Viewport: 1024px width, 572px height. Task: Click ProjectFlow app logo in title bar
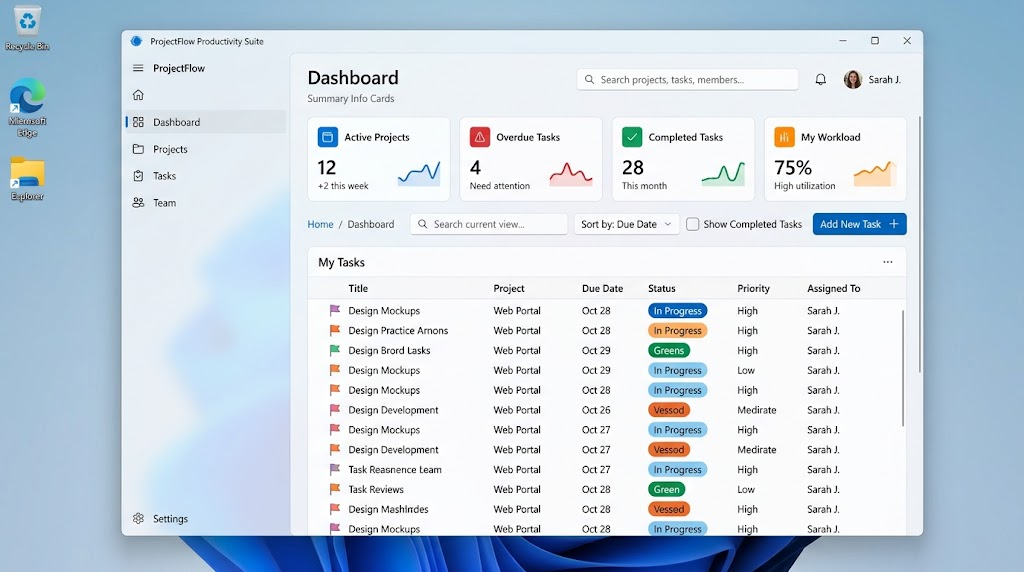click(136, 41)
